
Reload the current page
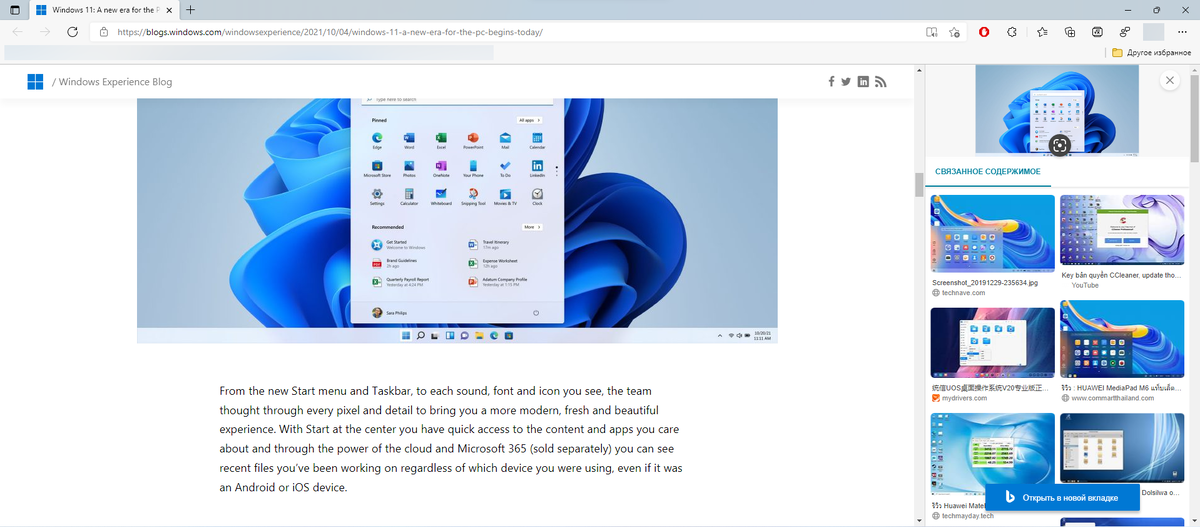72,32
